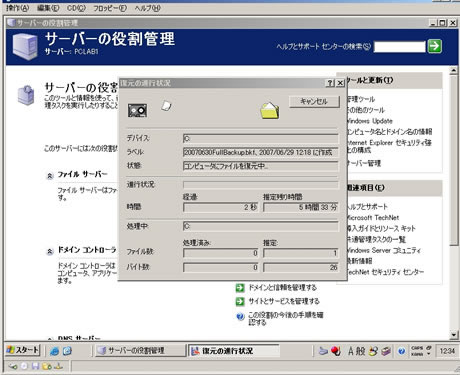Open 最新情報 link
The width and height of the screenshot is (460, 375).
(x=359, y=261)
